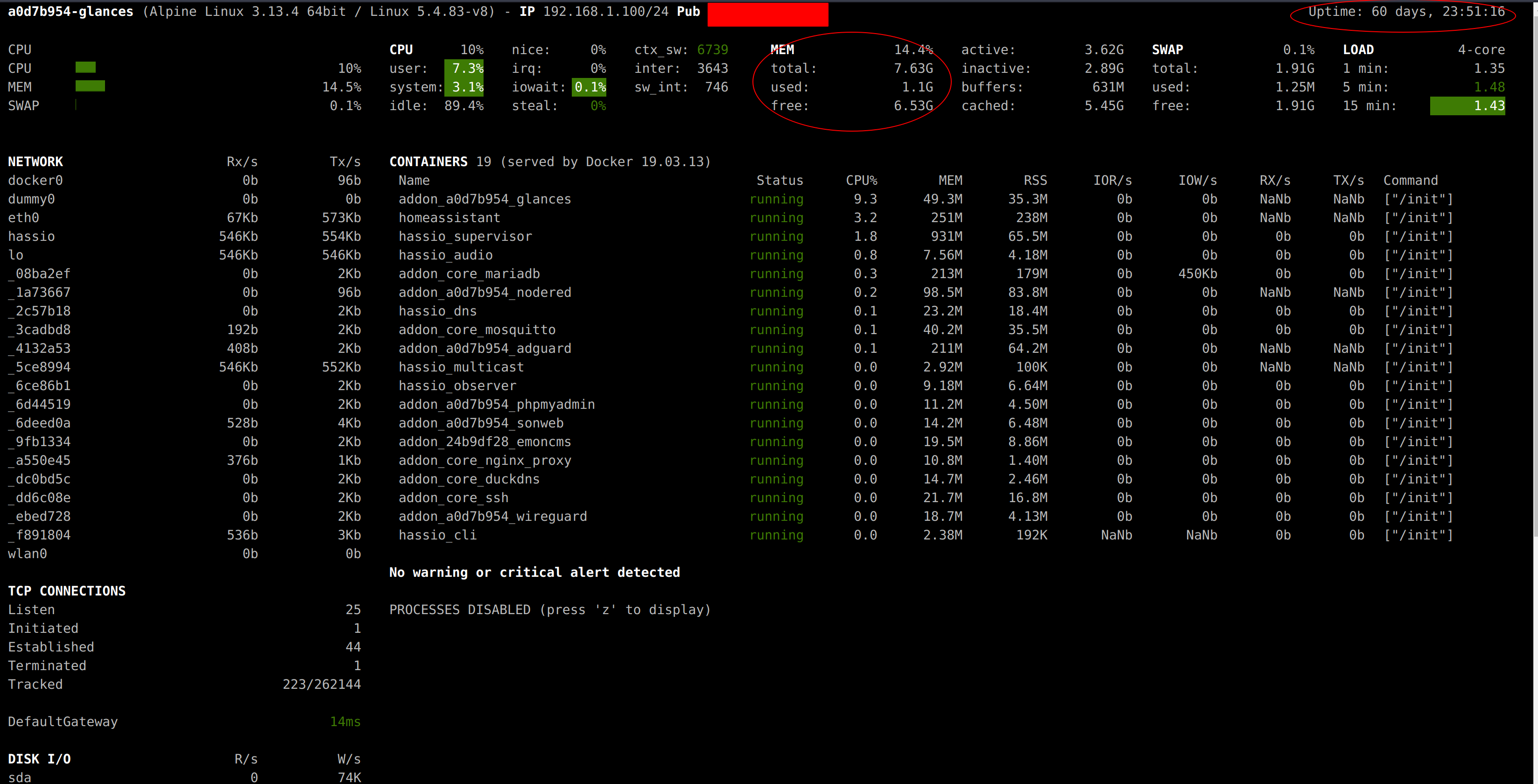Image resolution: width=1538 pixels, height=784 pixels.
Task: Click the red redacted public IP block
Action: (x=768, y=14)
